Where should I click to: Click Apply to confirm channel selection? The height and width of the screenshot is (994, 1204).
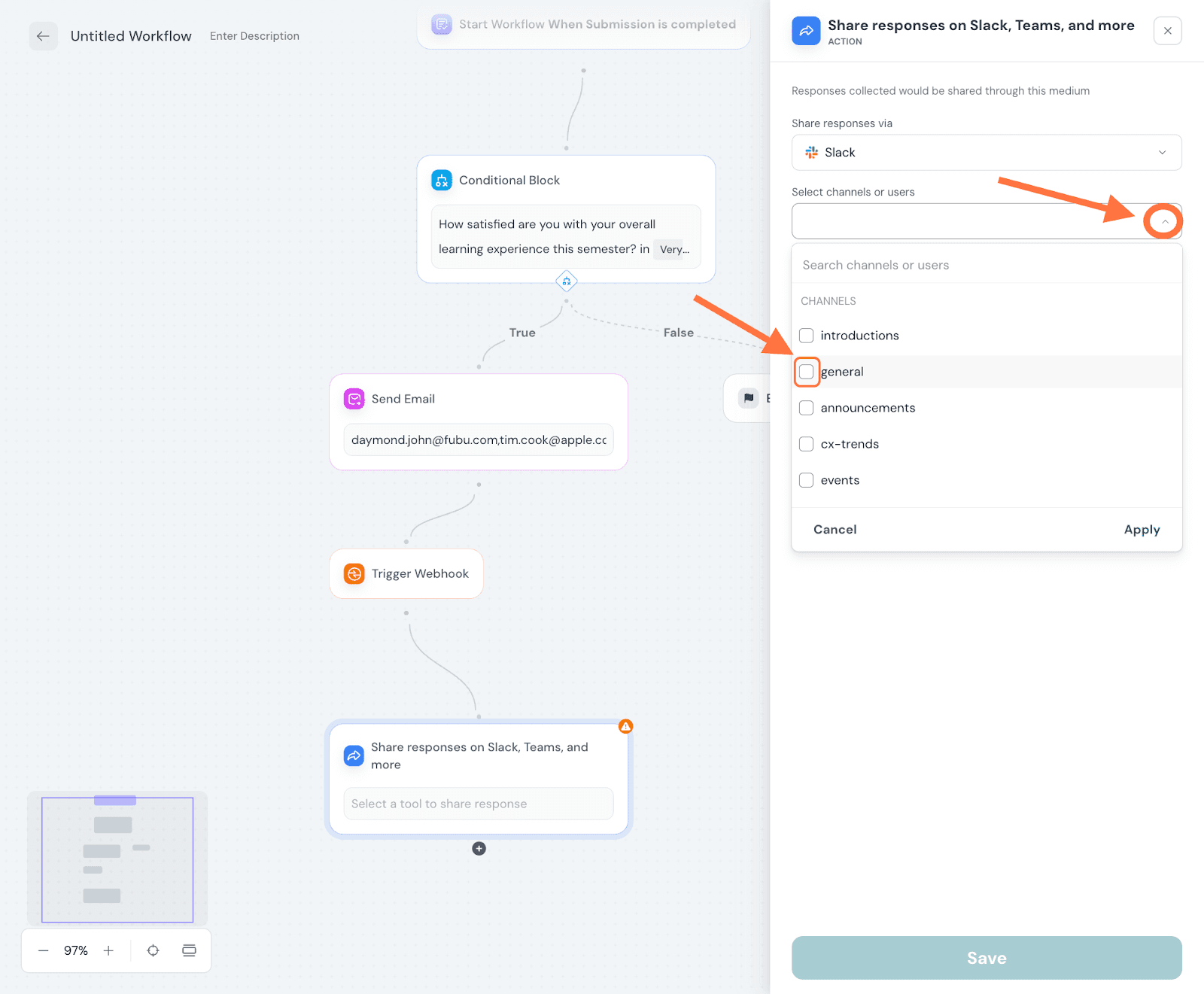(1141, 530)
